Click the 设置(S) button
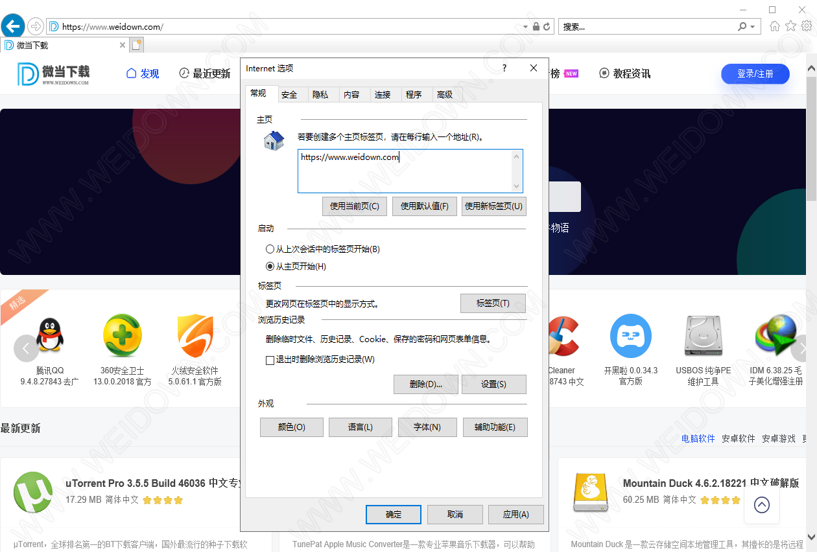The width and height of the screenshot is (817, 552). [x=493, y=384]
